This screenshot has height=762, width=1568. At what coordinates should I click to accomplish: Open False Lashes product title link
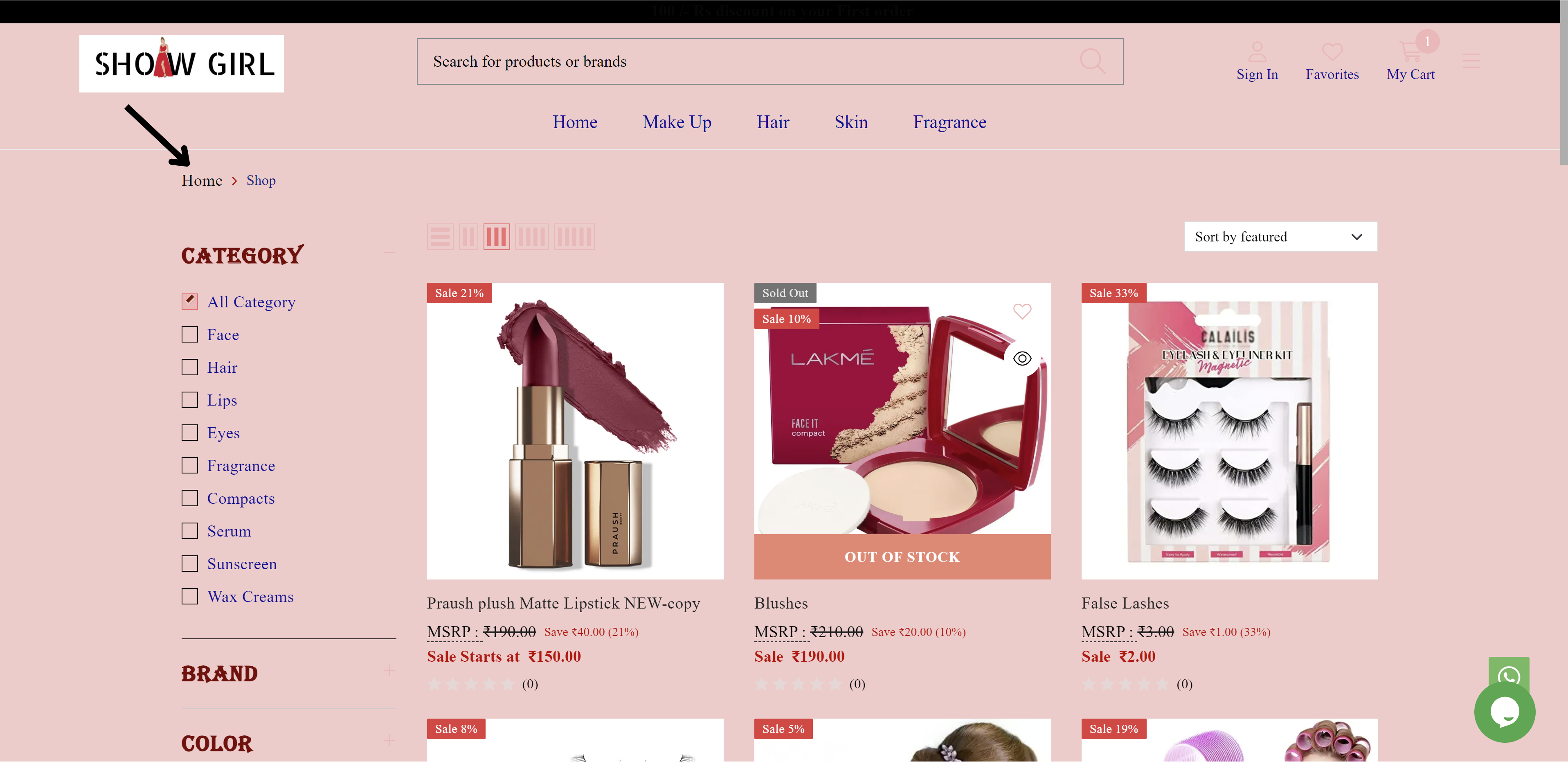[1125, 603]
